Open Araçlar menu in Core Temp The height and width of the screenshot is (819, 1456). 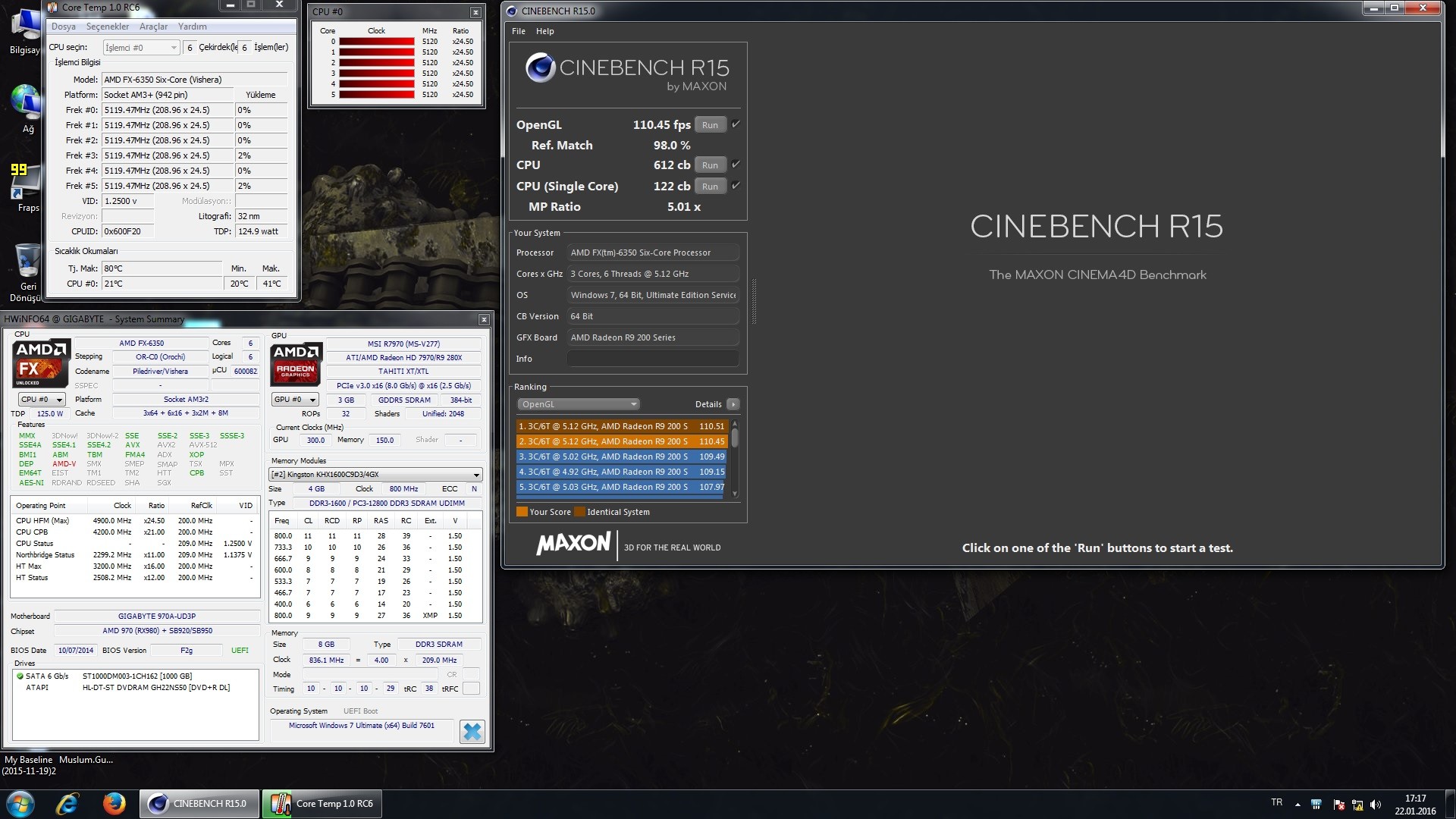coord(153,27)
